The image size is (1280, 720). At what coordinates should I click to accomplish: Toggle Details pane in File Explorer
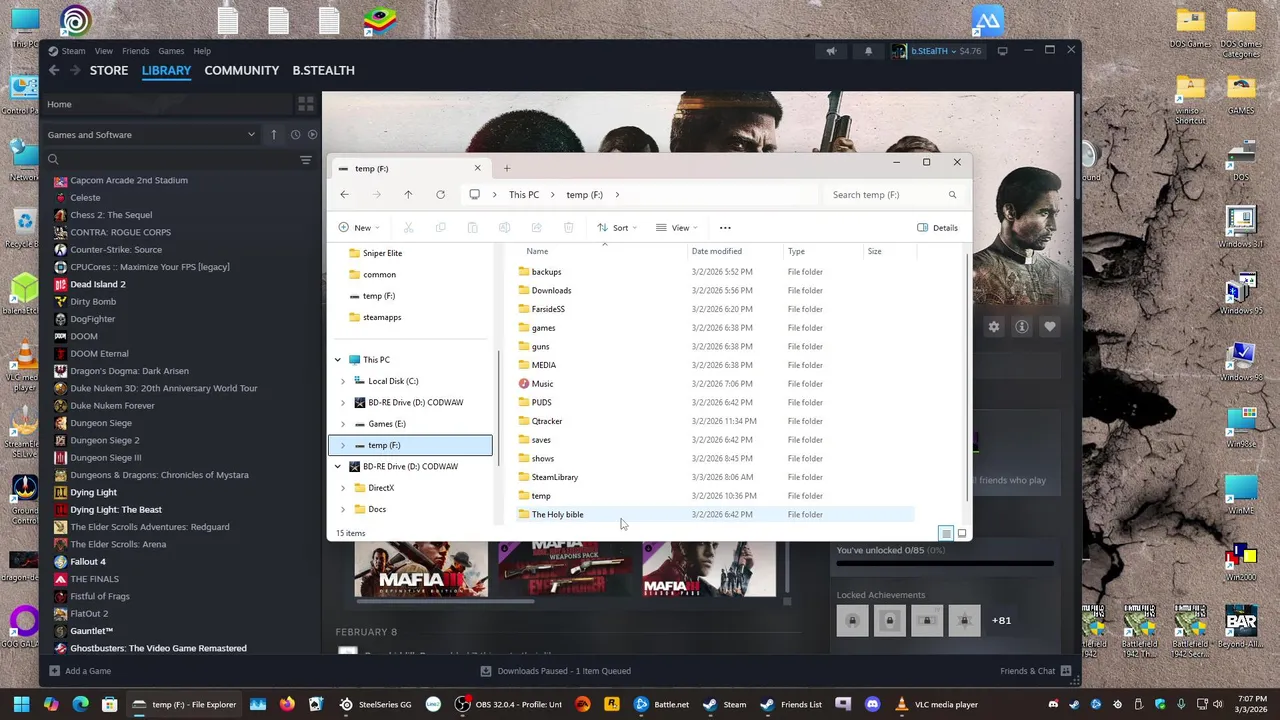[937, 228]
